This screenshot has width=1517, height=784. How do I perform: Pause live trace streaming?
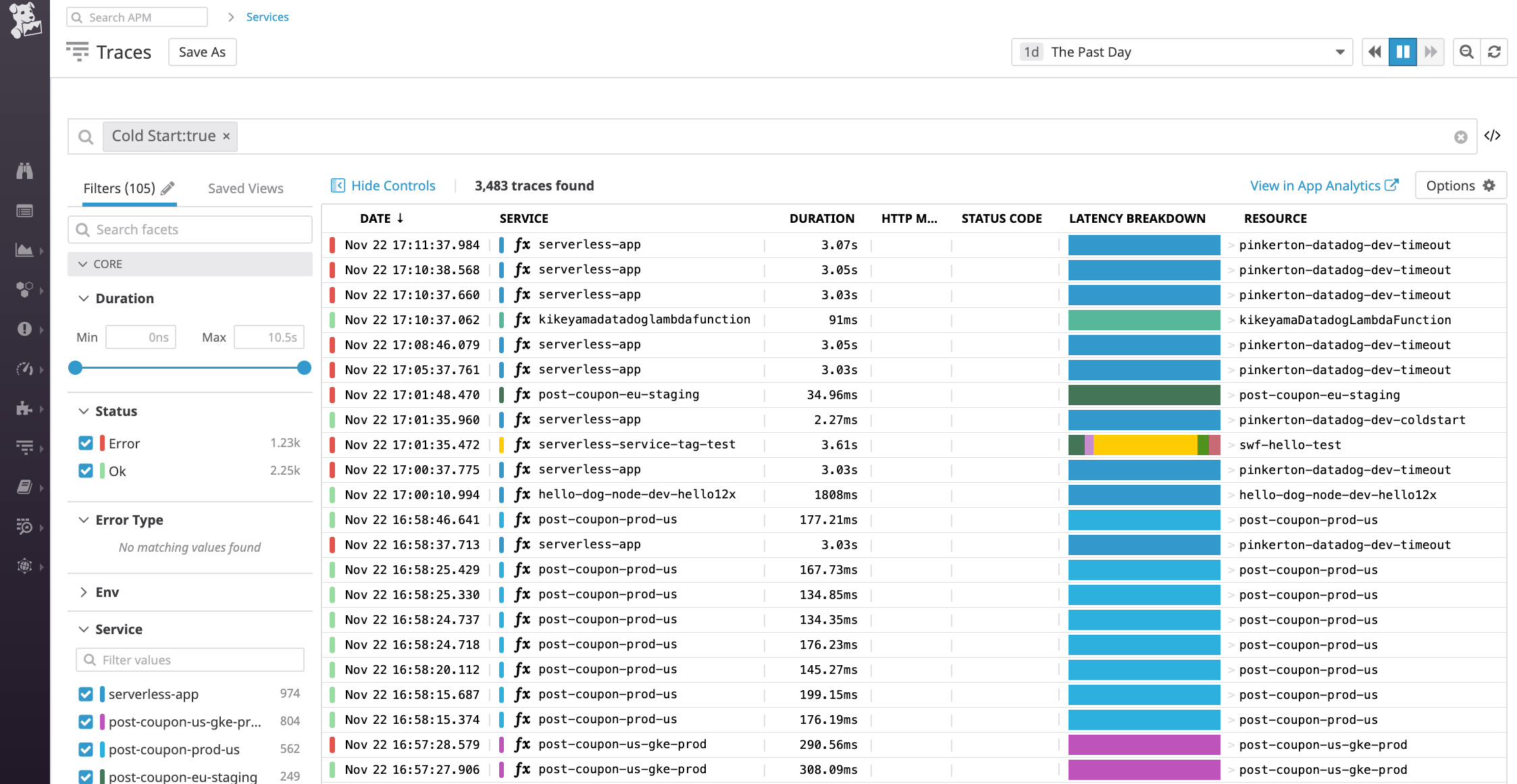(x=1403, y=51)
